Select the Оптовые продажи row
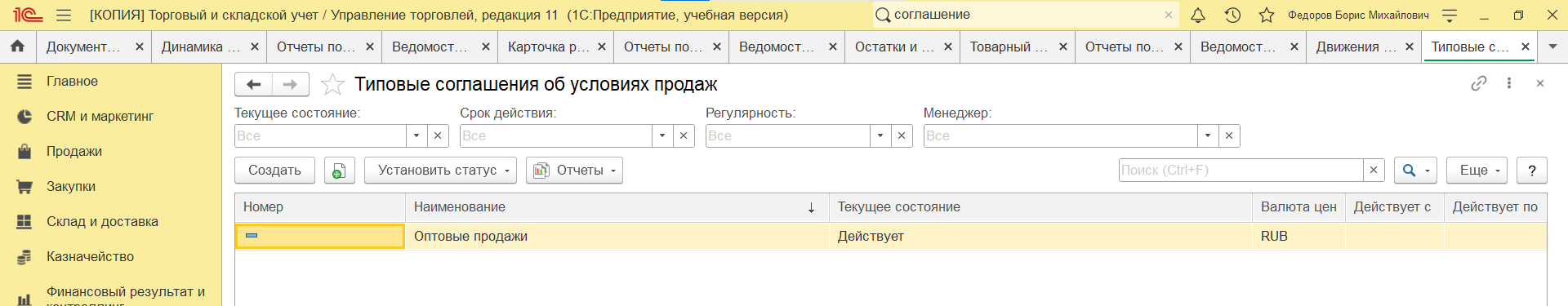The height and width of the screenshot is (306, 1568). click(x=890, y=236)
